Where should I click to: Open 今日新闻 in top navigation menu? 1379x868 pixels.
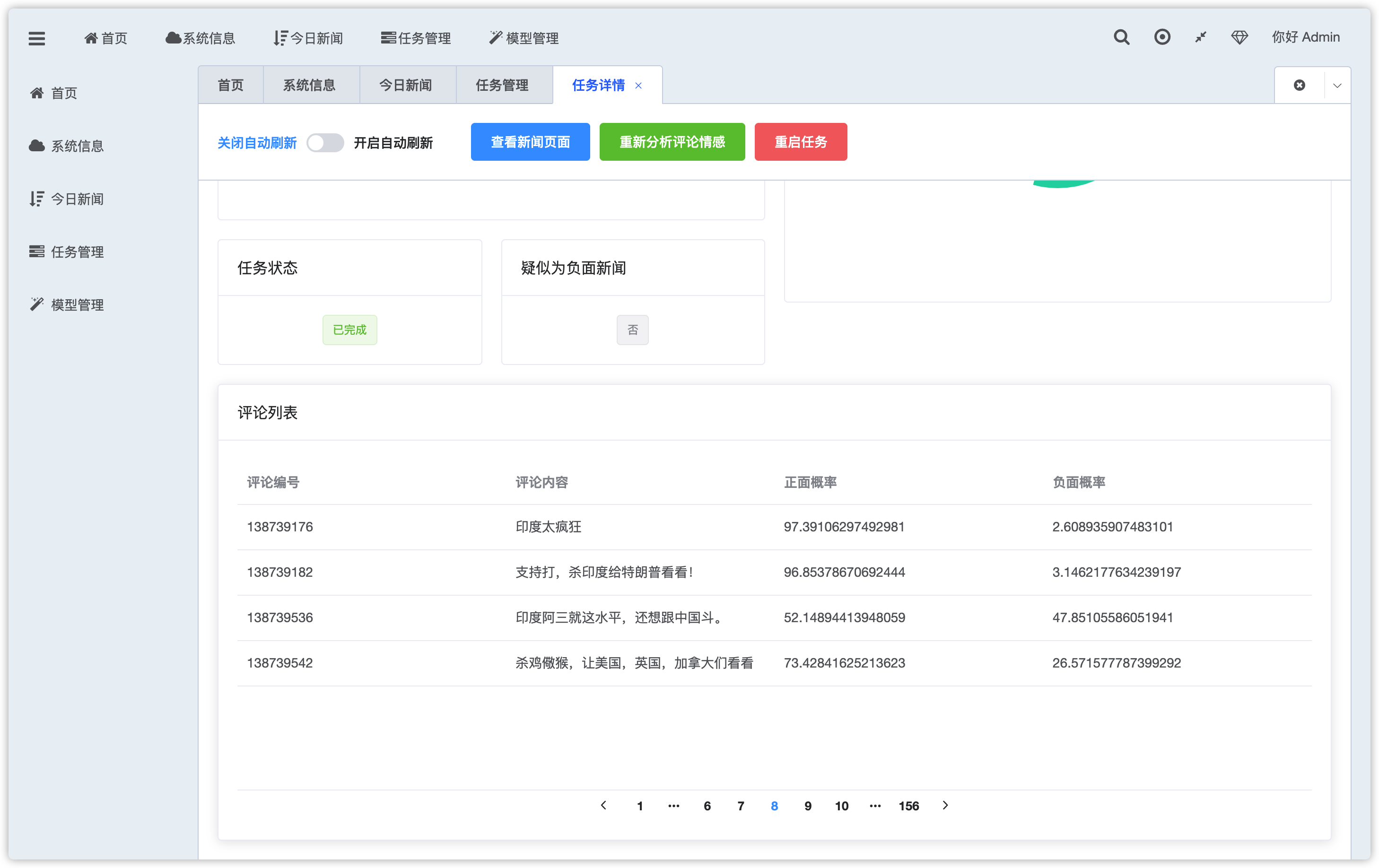point(309,38)
